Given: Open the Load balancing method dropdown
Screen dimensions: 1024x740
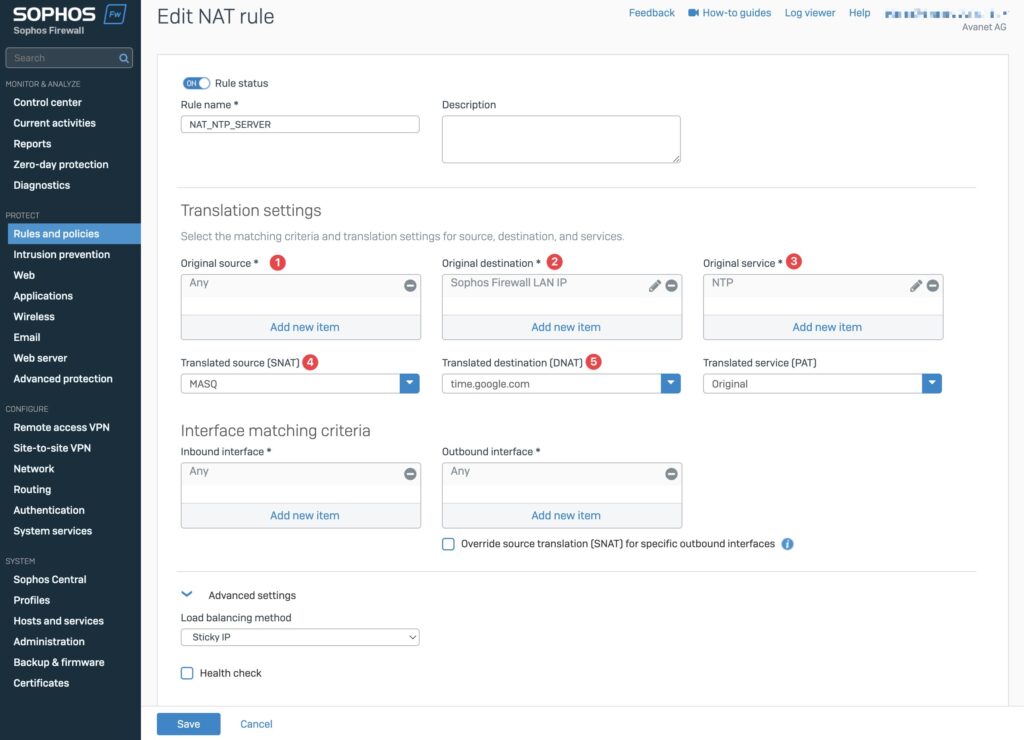Looking at the screenshot, I should coord(299,636).
